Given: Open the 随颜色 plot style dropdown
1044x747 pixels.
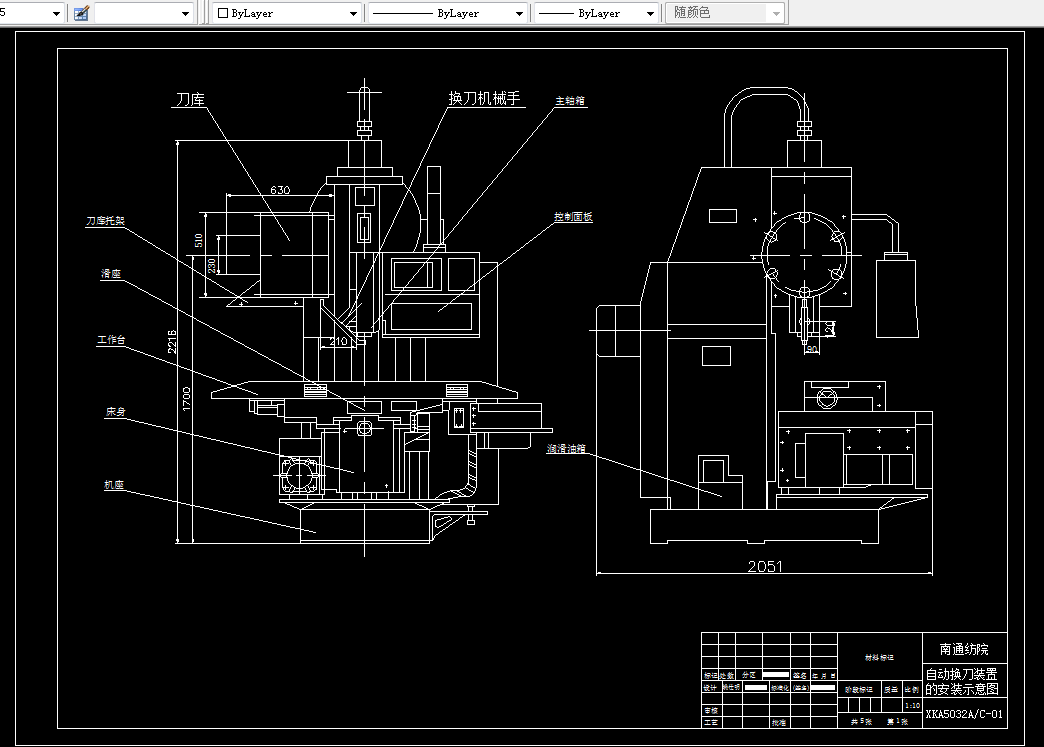Looking at the screenshot, I should click(726, 13).
